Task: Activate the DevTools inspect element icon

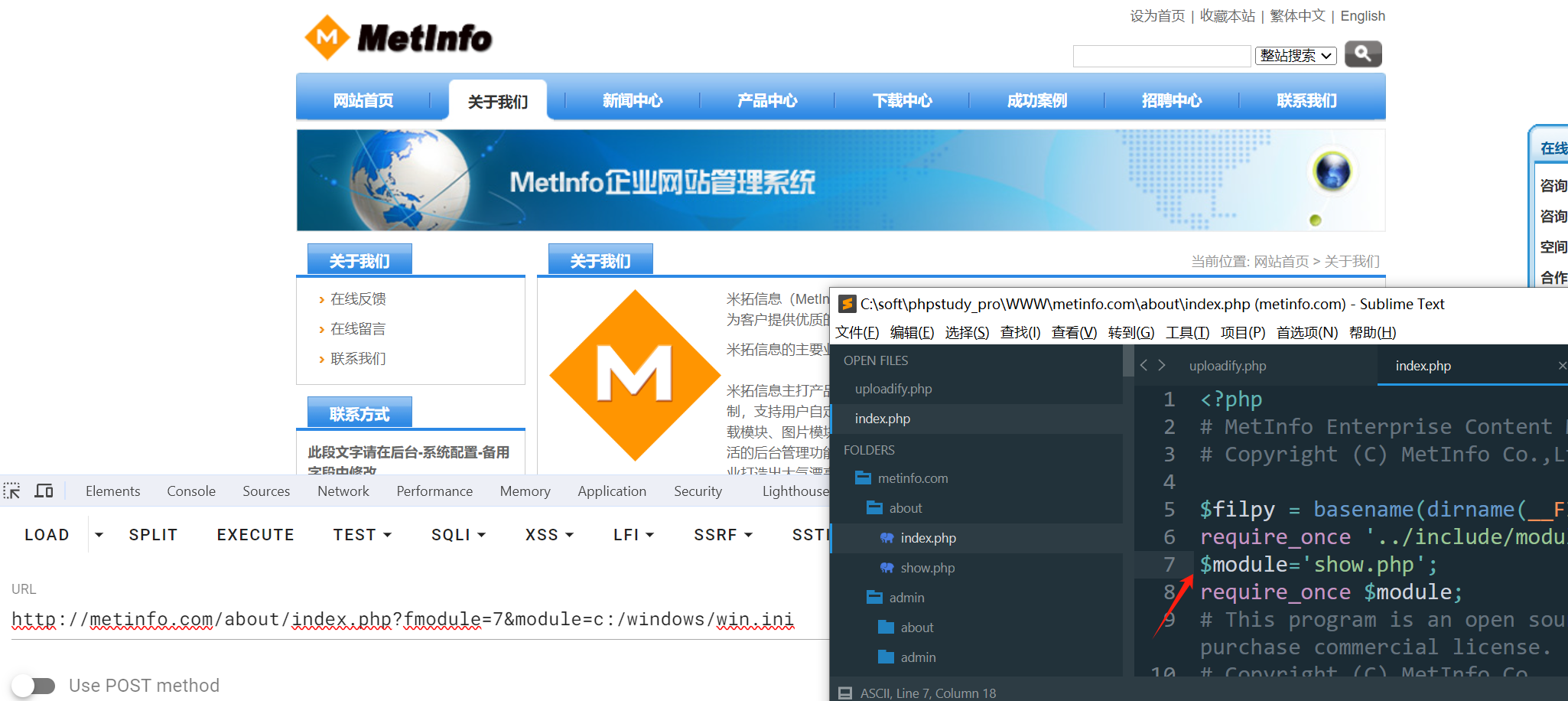Action: 12,491
